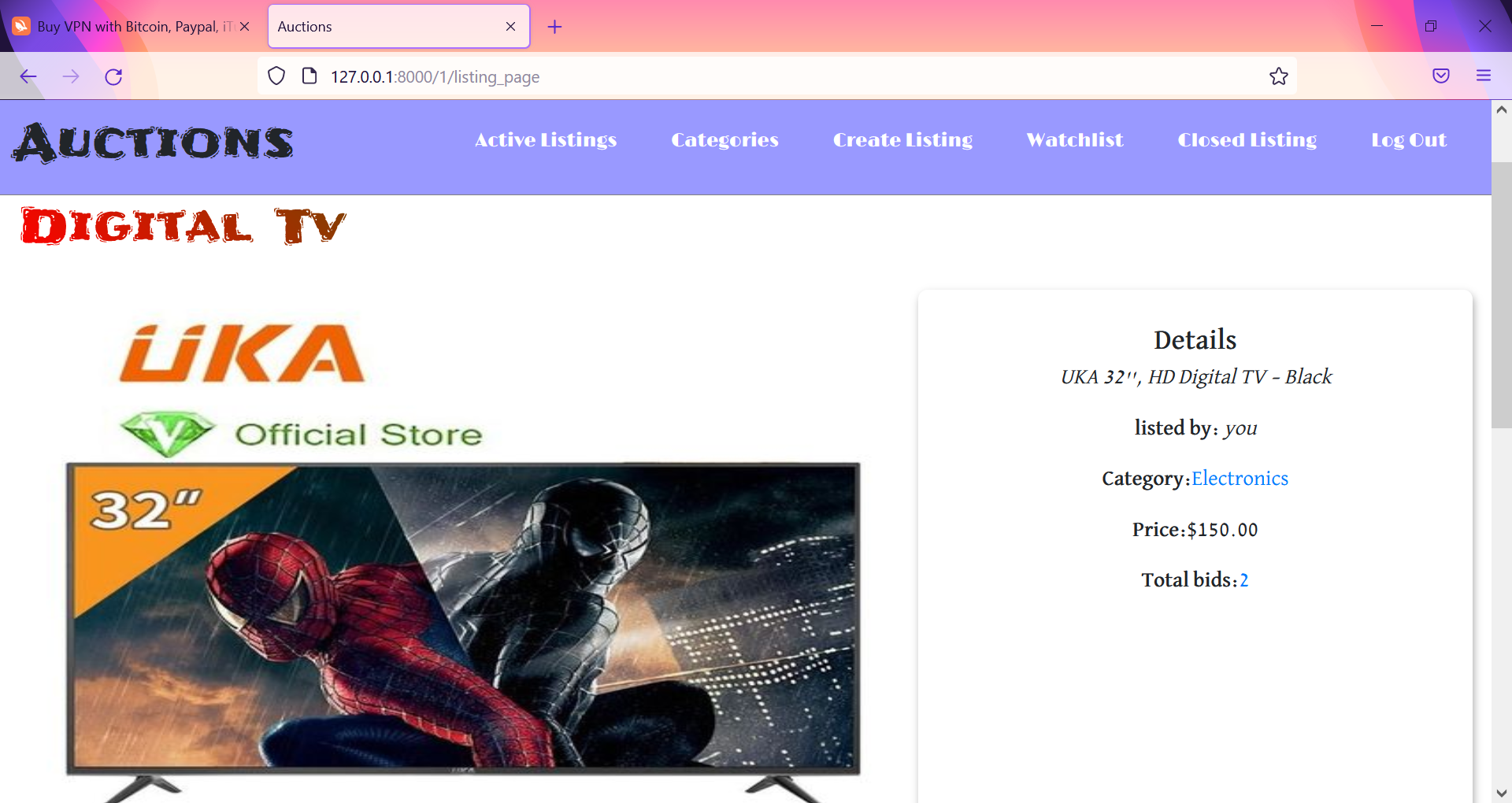The height and width of the screenshot is (803, 1512).
Task: Close the Buy VPN tab
Action: tap(245, 27)
